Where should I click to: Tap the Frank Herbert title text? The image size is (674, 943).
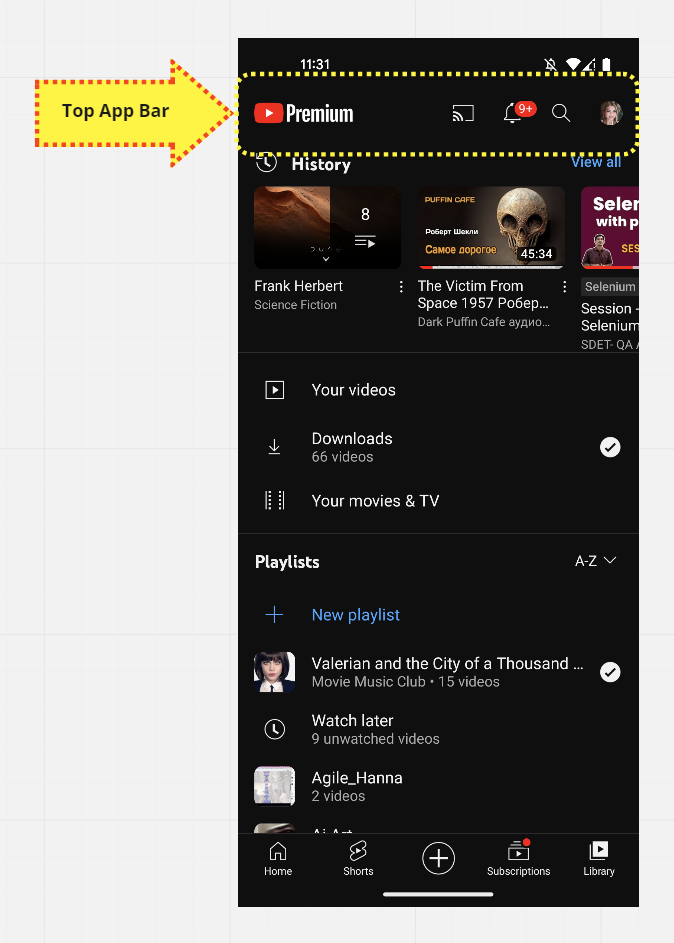[298, 286]
